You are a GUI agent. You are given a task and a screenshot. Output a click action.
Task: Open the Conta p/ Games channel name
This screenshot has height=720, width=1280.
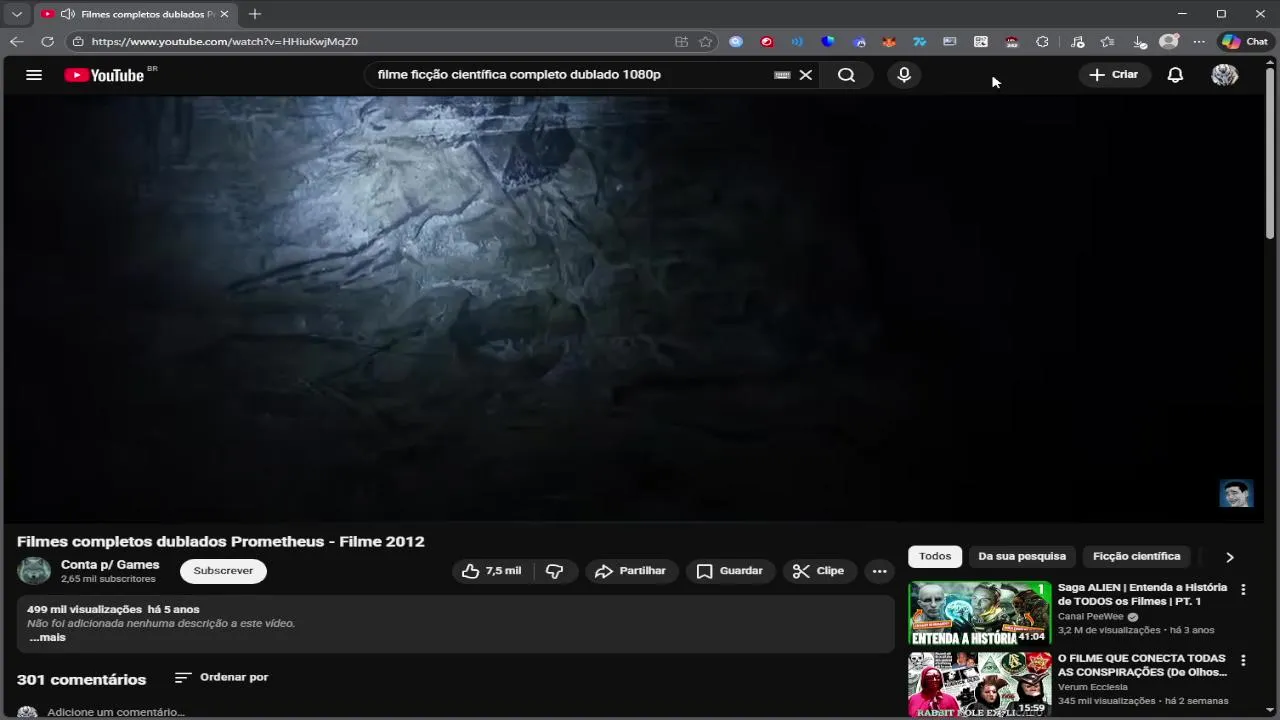110,565
